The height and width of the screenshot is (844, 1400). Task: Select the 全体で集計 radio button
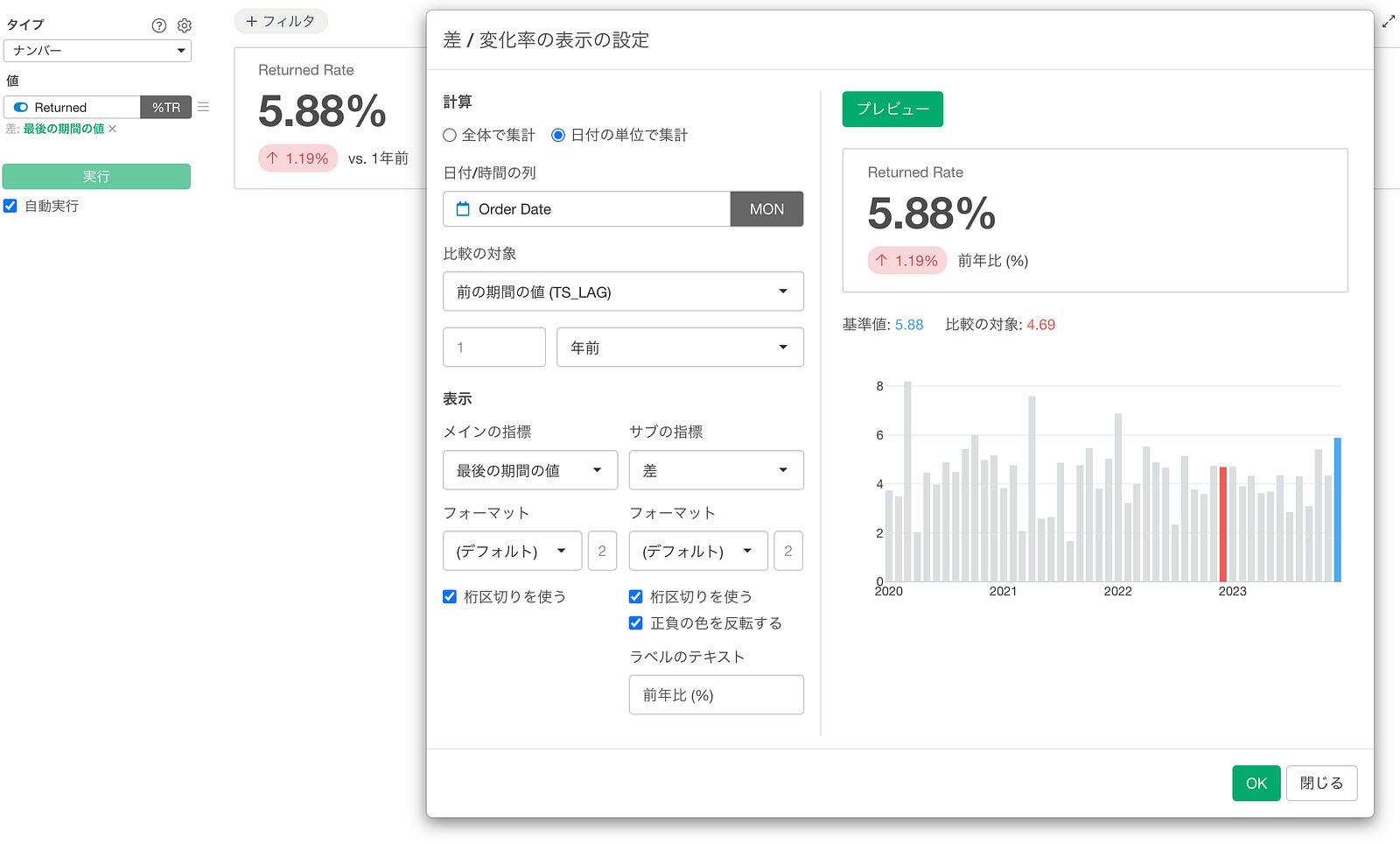pyautogui.click(x=450, y=135)
